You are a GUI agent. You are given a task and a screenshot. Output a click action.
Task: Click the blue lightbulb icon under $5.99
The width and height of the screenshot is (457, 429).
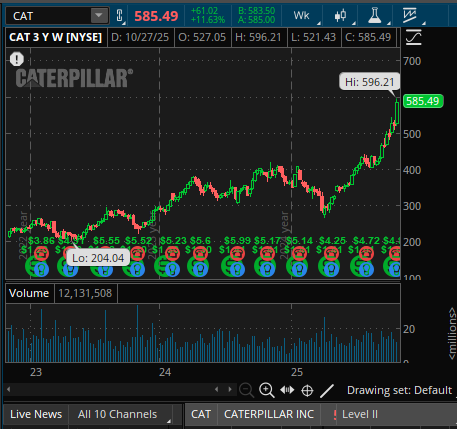[x=237, y=269]
